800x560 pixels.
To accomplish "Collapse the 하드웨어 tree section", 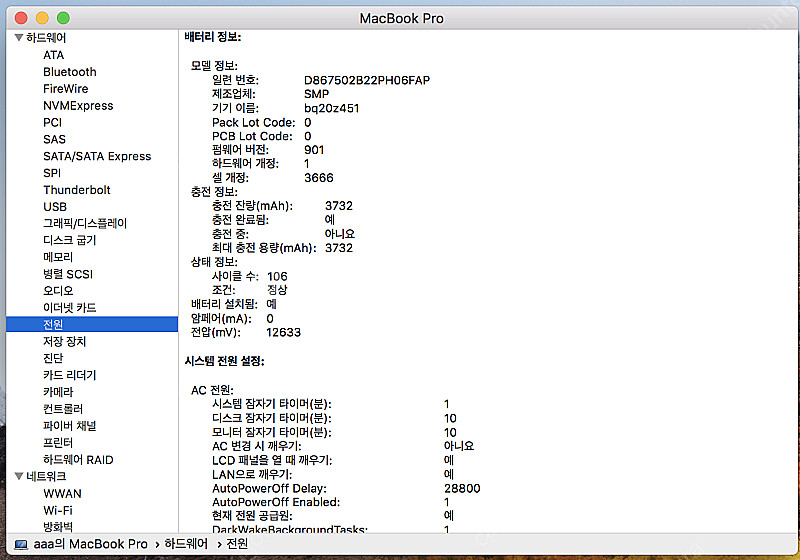I will (x=19, y=37).
